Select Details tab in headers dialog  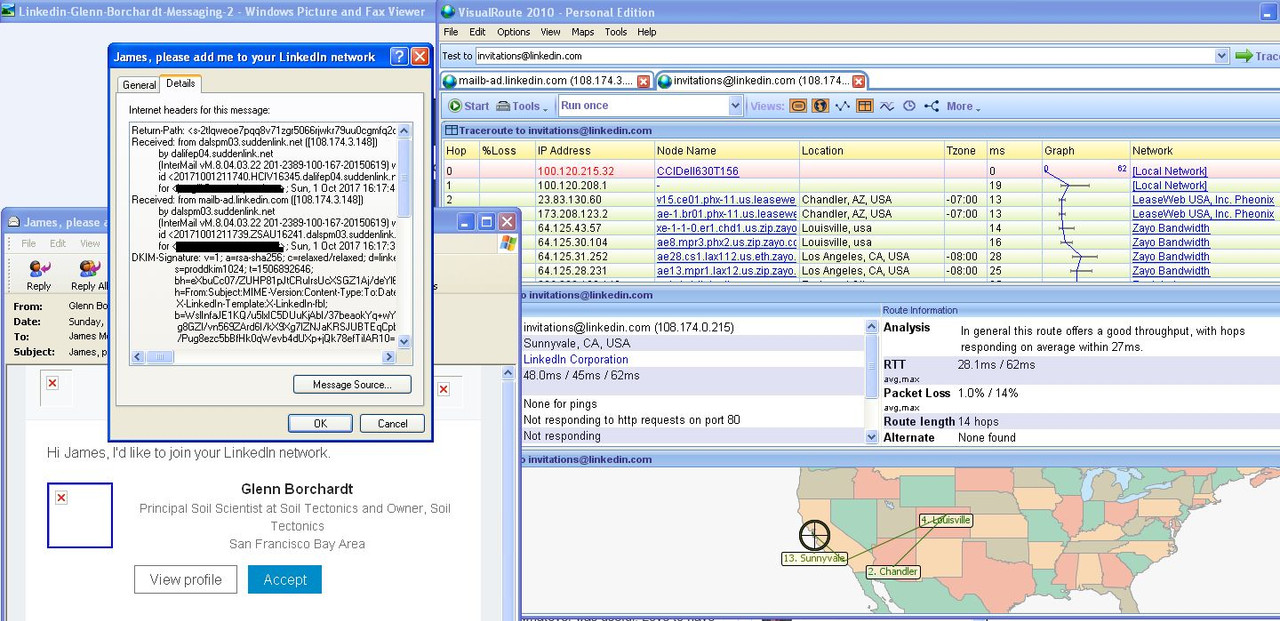pyautogui.click(x=181, y=83)
